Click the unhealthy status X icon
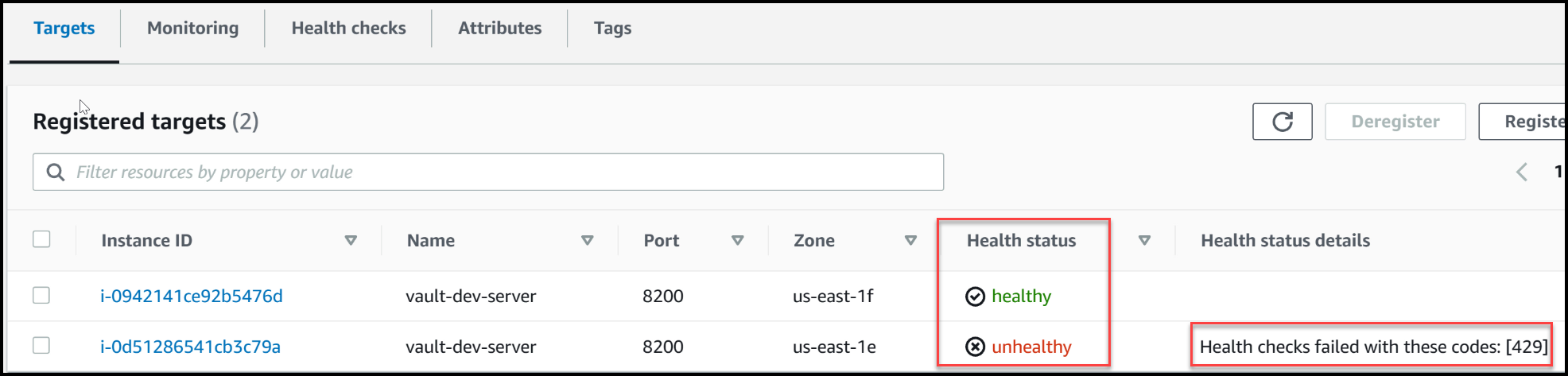This screenshot has width=1568, height=376. click(x=975, y=347)
